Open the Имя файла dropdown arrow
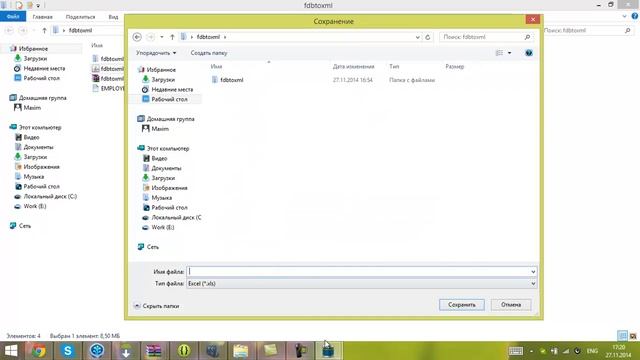 533,272
